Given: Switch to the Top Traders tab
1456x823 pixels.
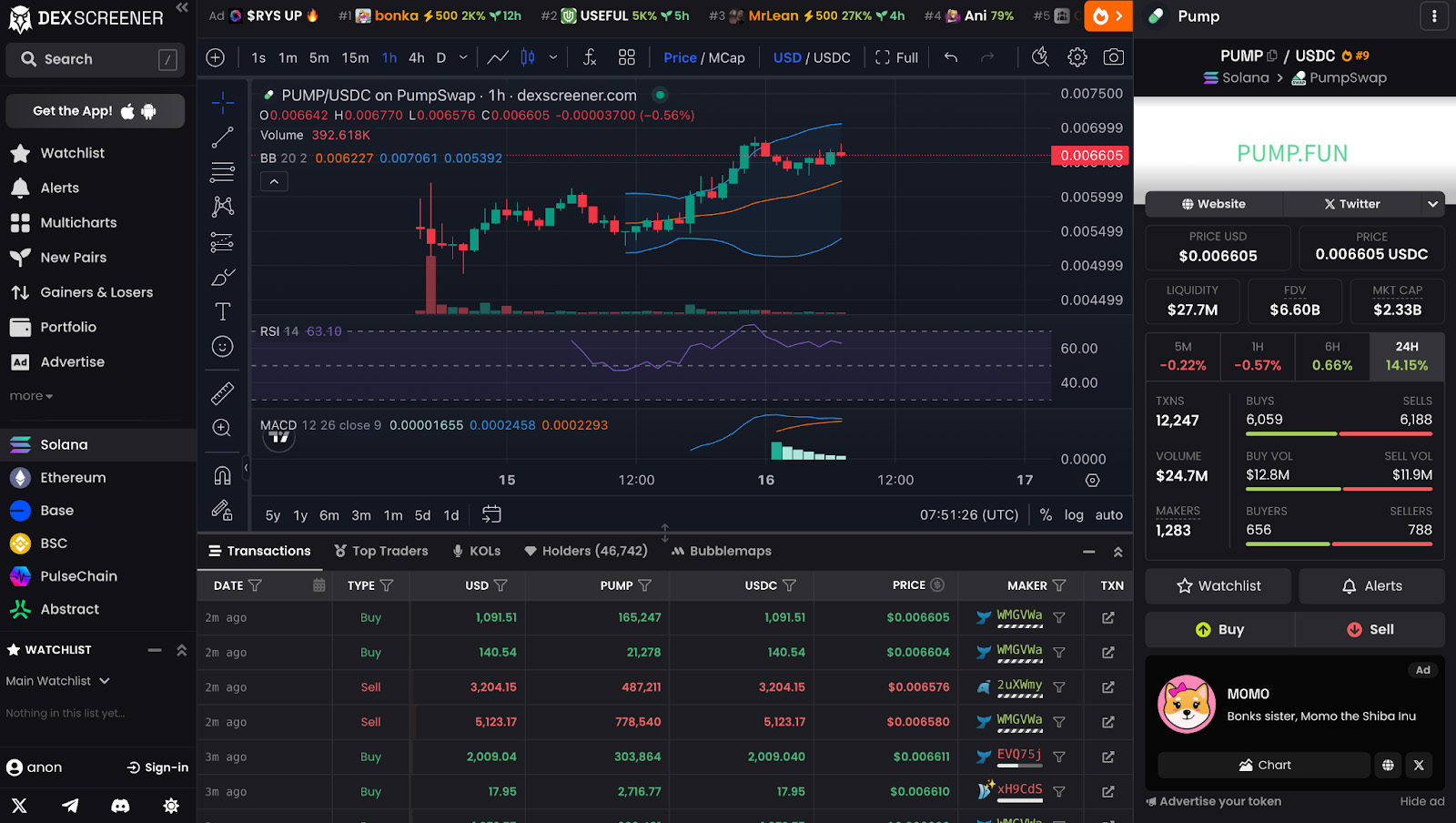Looking at the screenshot, I should click(x=380, y=551).
